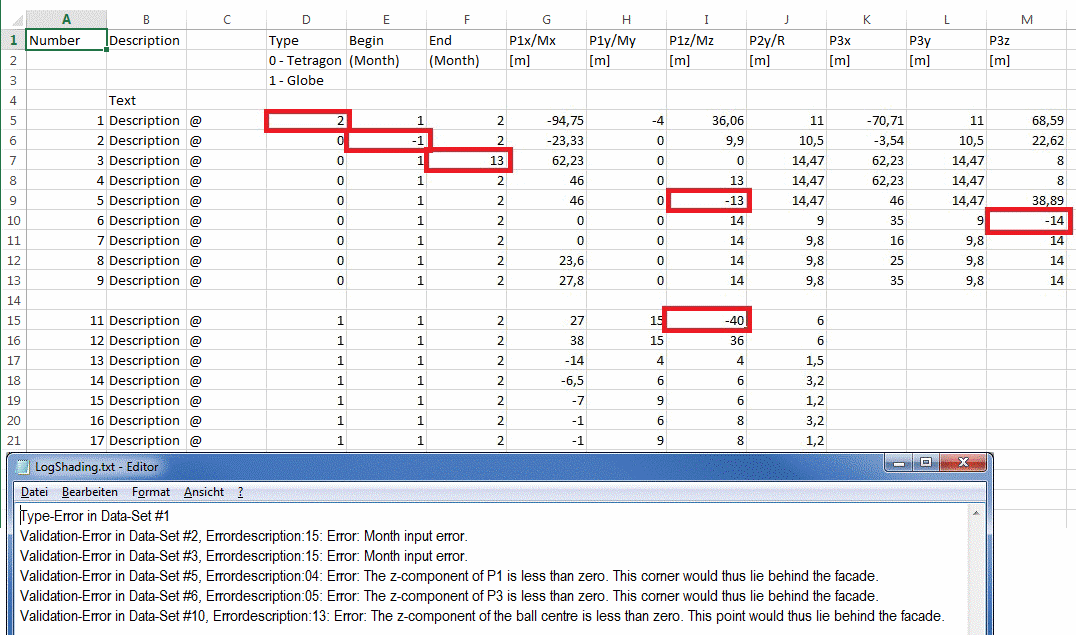Screen dimensions: 1076x635
Task: Select the '@' cell in row 9
Action: (x=226, y=200)
